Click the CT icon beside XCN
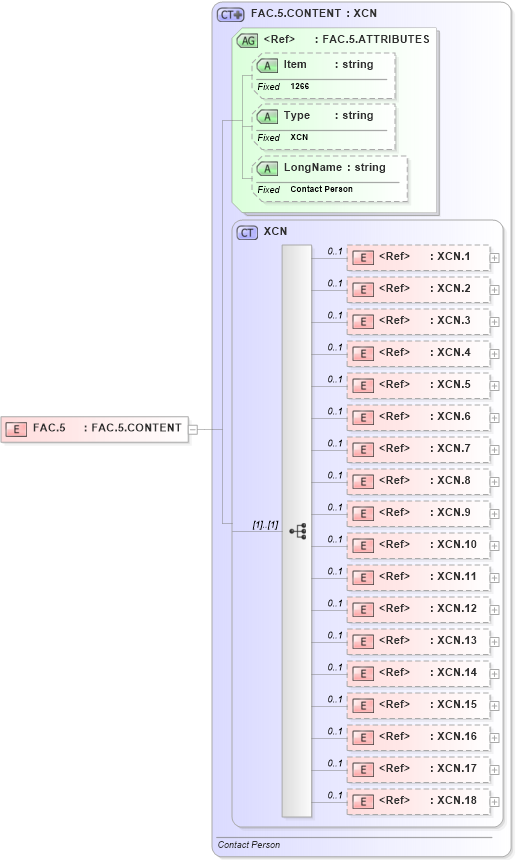The height and width of the screenshot is (860, 516). point(247,233)
